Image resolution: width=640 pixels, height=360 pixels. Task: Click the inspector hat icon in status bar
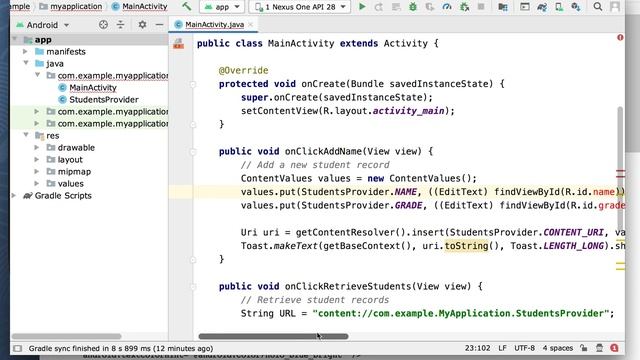point(599,348)
